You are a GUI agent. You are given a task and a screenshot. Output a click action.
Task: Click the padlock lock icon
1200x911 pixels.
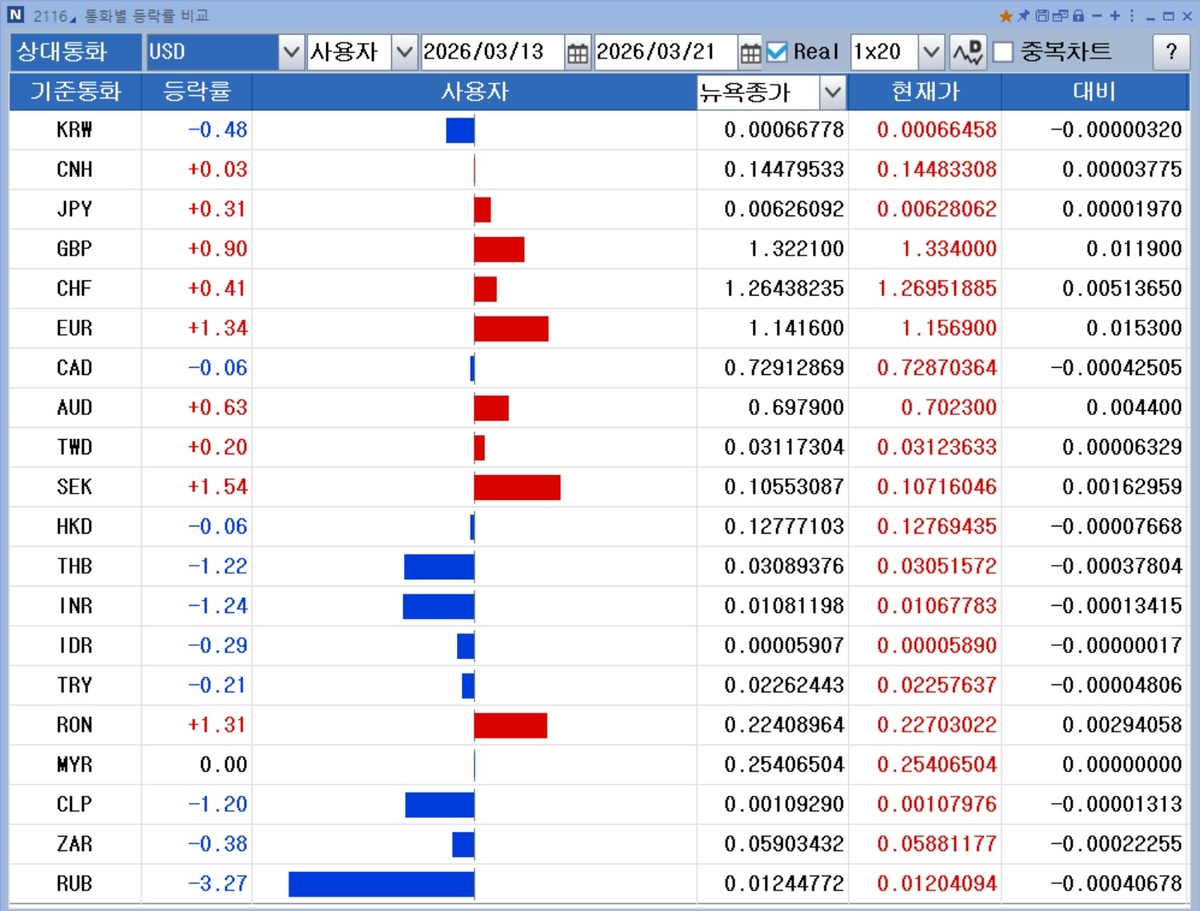tap(1078, 16)
